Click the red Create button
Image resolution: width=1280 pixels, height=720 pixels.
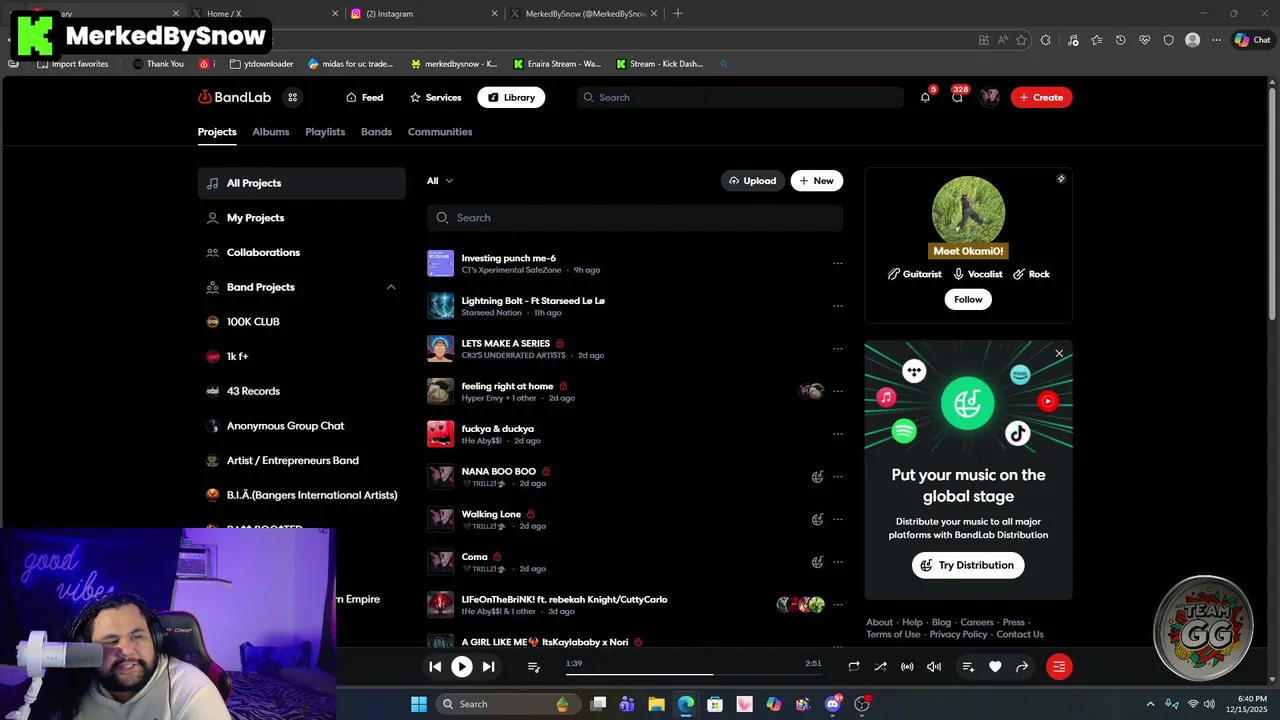(x=1041, y=97)
